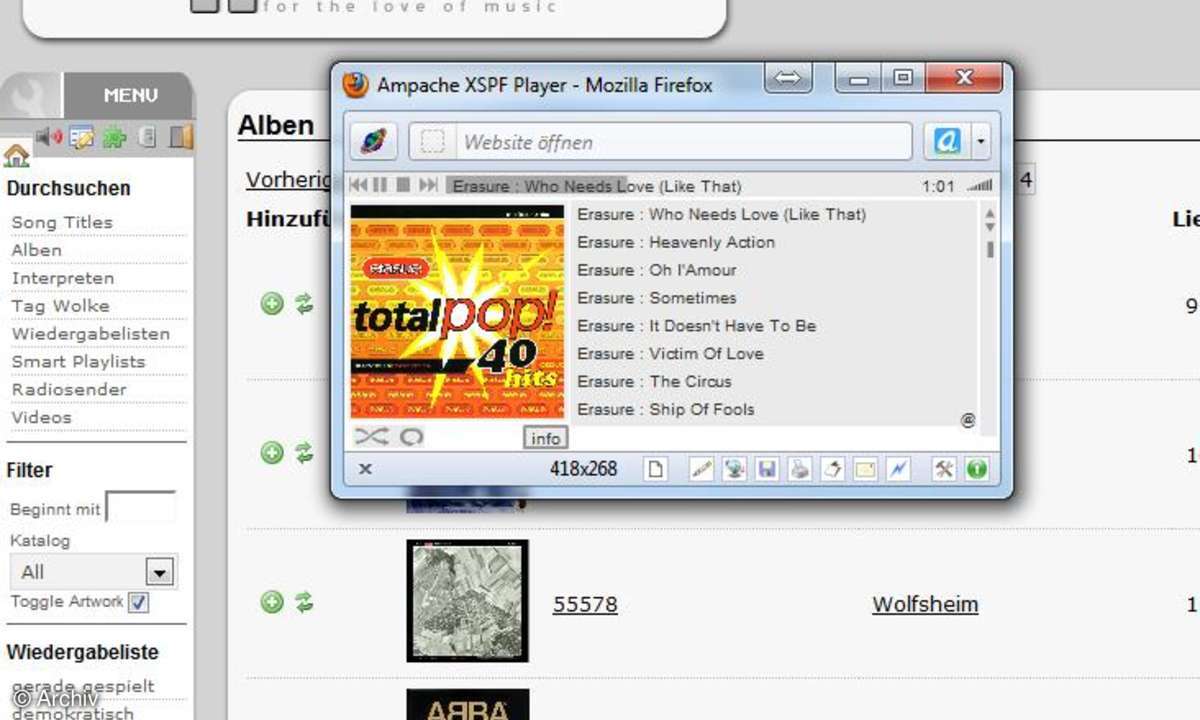Toggle repeat in XSPF player

coord(411,437)
